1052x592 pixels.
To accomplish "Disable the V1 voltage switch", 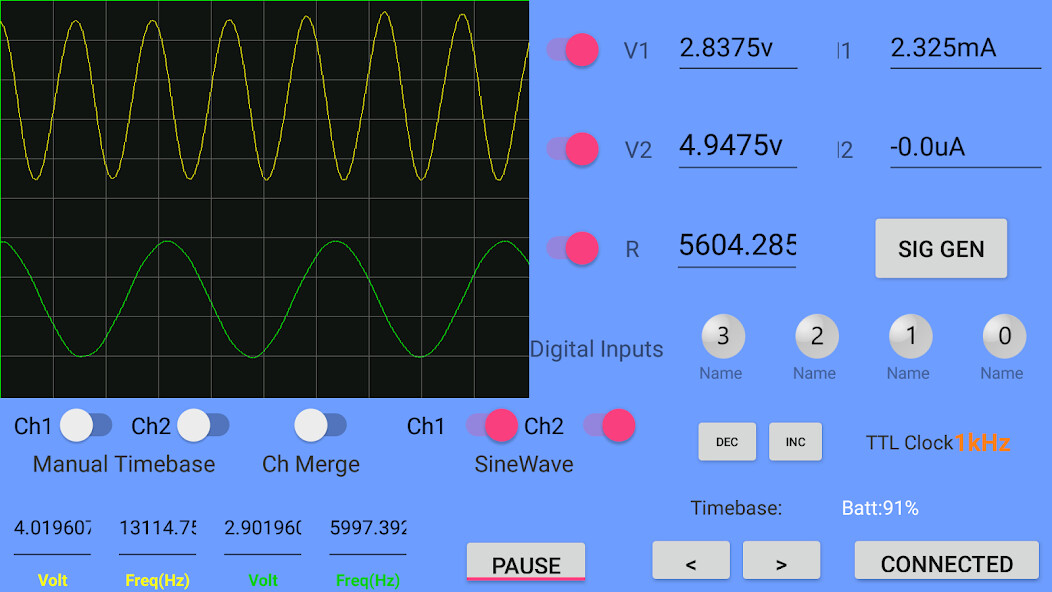I will (573, 50).
